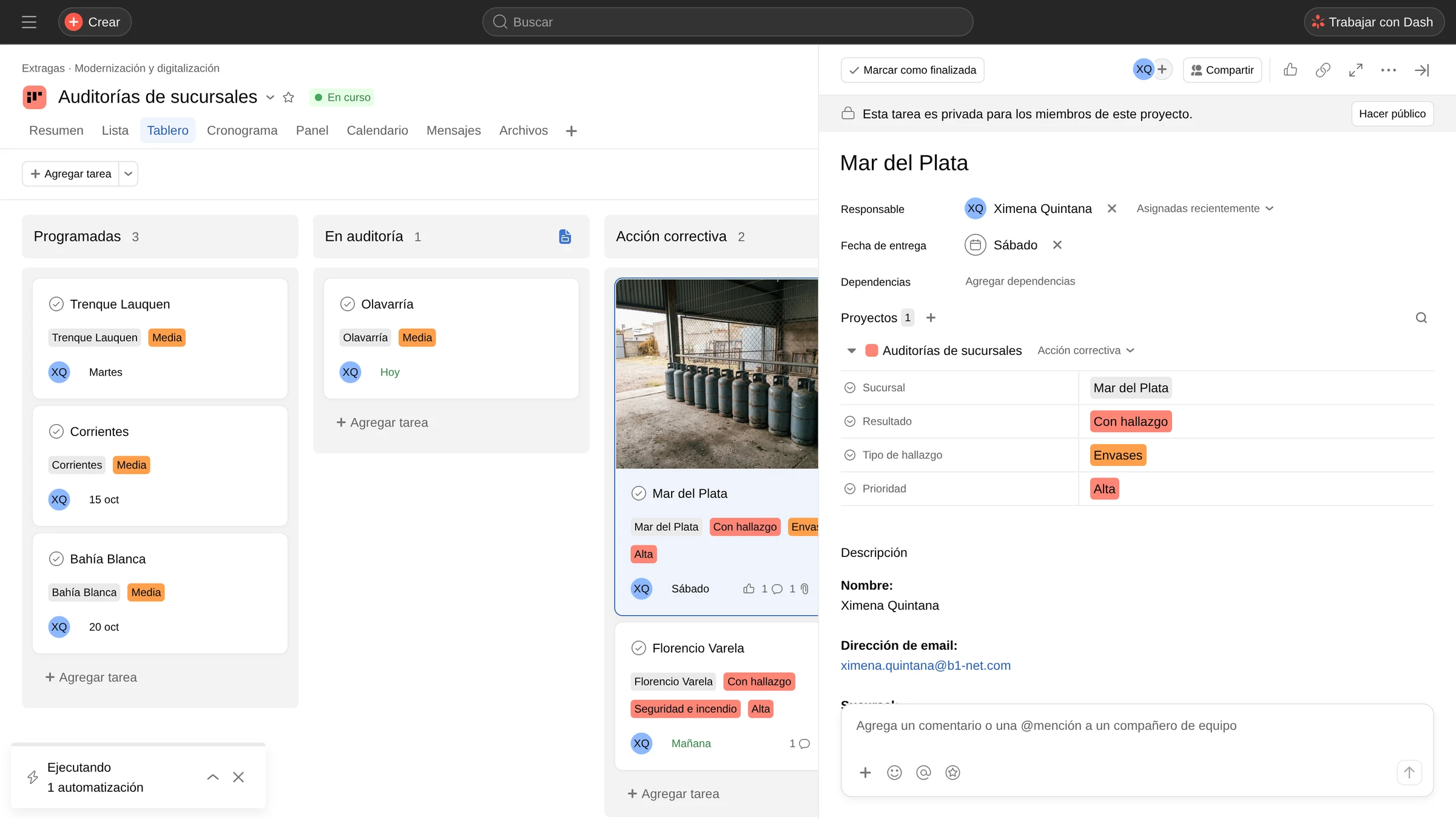1456x819 pixels.
Task: Mark Olavarría task complete
Action: coord(348,304)
